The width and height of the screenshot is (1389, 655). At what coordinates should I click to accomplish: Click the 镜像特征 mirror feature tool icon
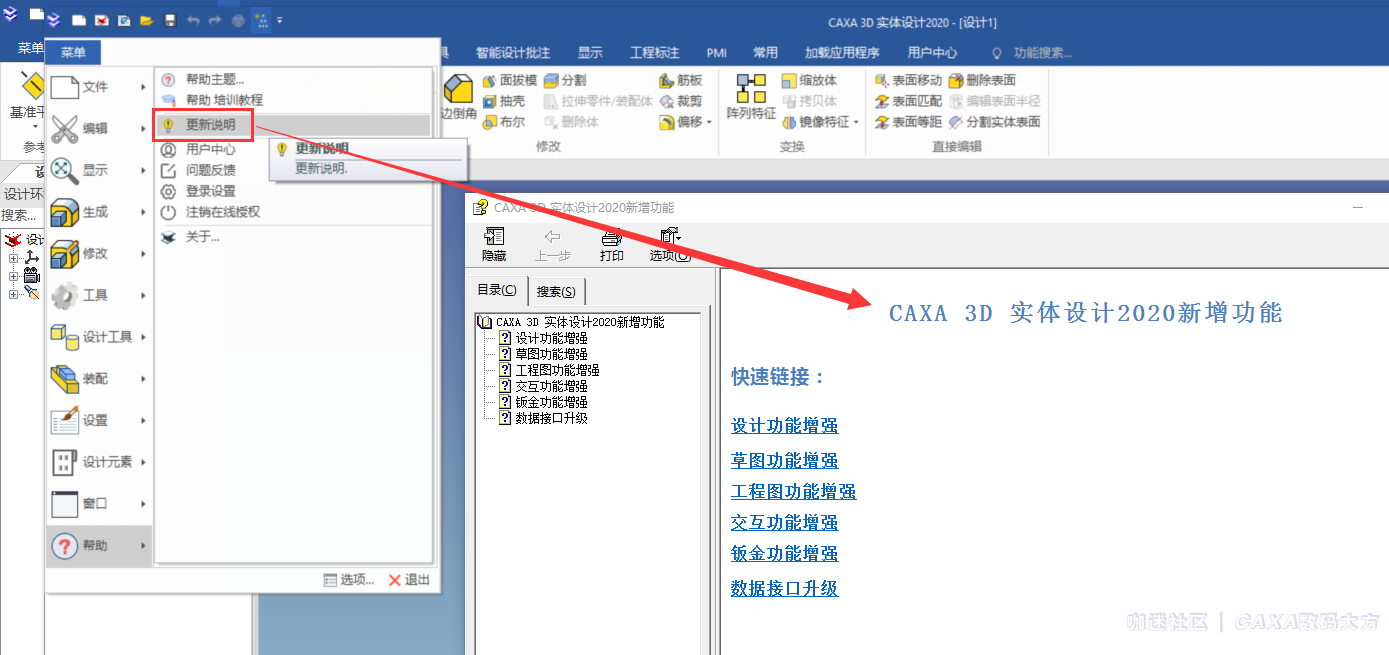[x=790, y=122]
